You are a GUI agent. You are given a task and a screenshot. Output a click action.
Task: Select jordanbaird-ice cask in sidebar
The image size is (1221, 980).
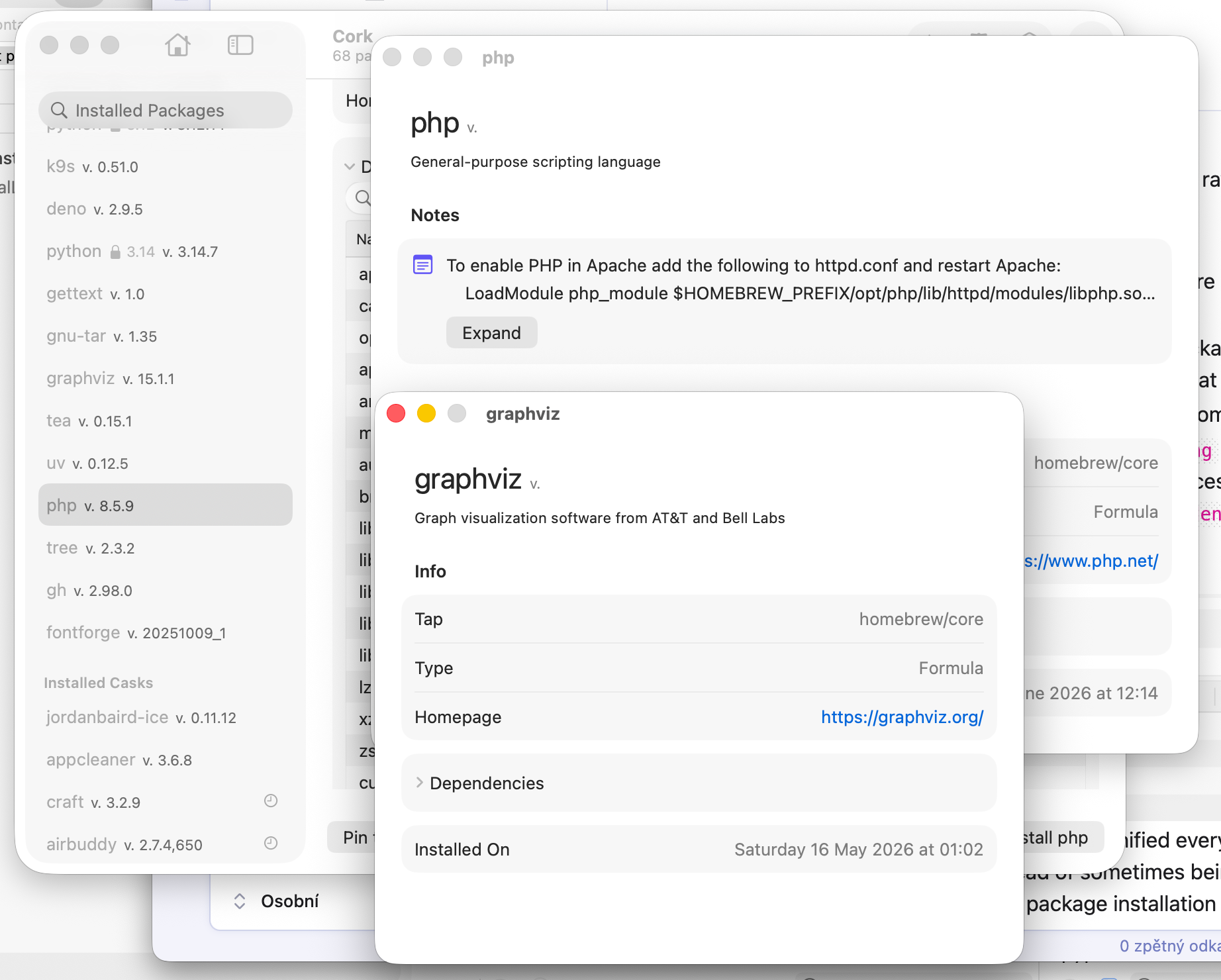(166, 717)
